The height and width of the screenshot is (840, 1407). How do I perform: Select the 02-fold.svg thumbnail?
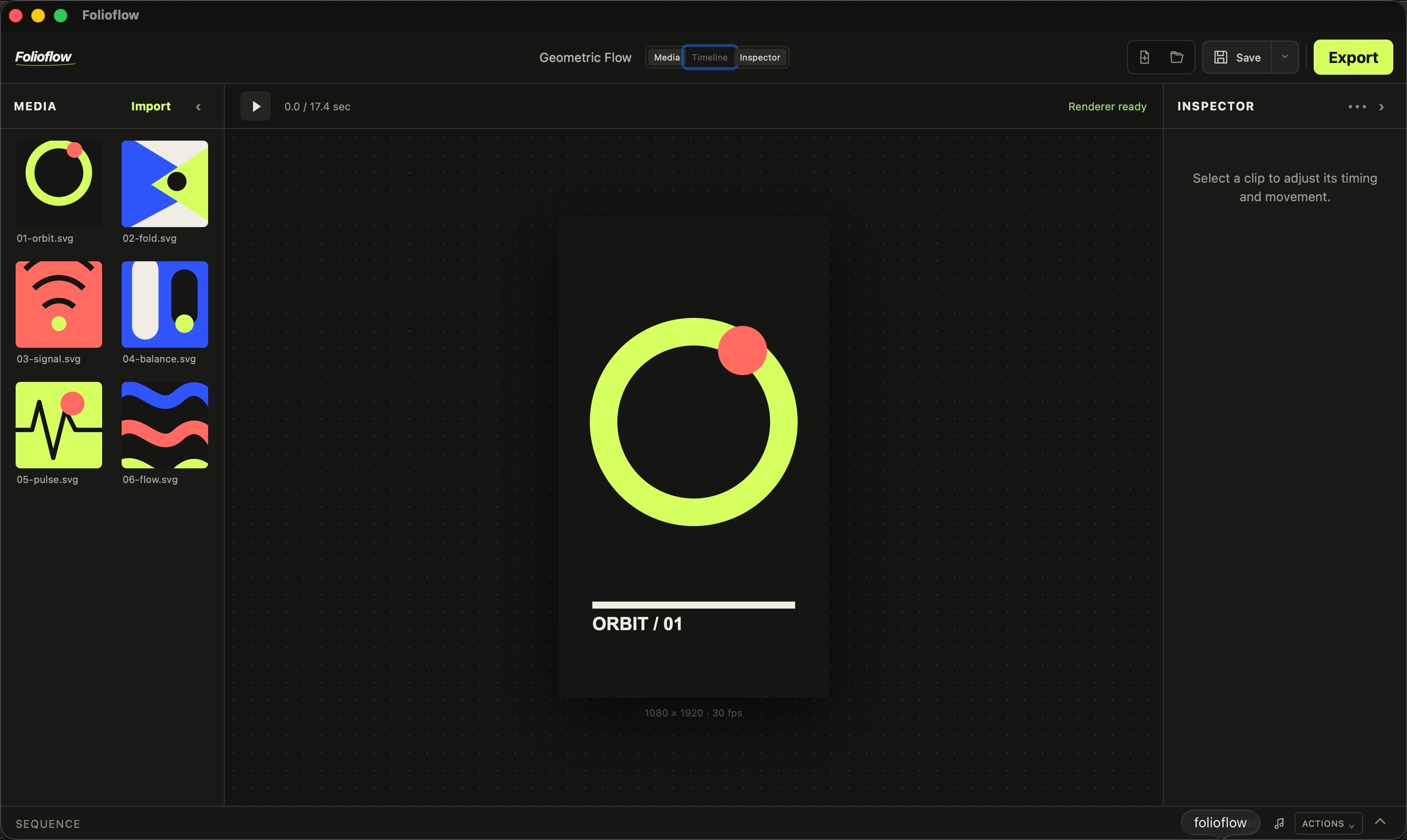point(165,184)
